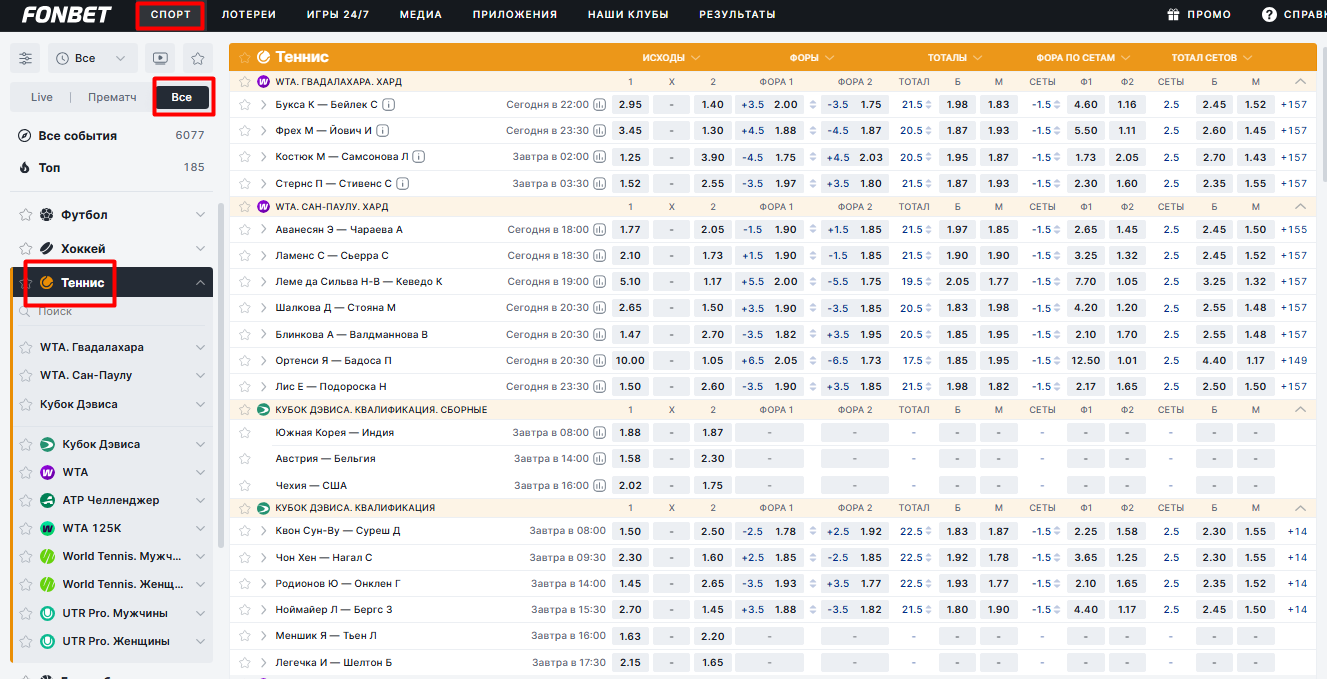Screen dimensions: 1327x679
Task: Click the Хоккей puck icon
Action: tap(46, 248)
